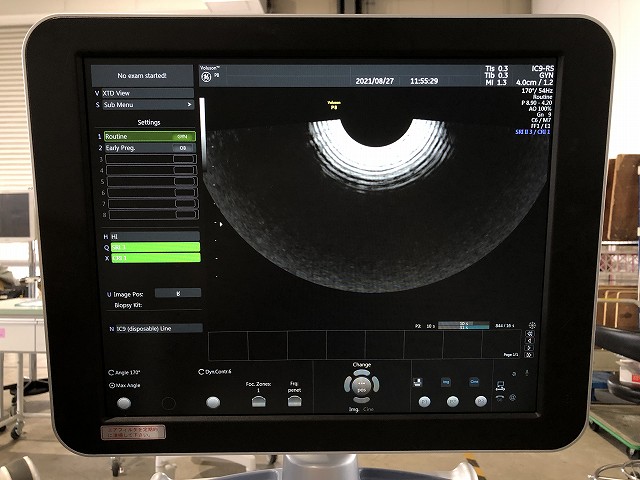The width and height of the screenshot is (640, 480).
Task: Click the Cine save icon above P3
Action: point(474,382)
